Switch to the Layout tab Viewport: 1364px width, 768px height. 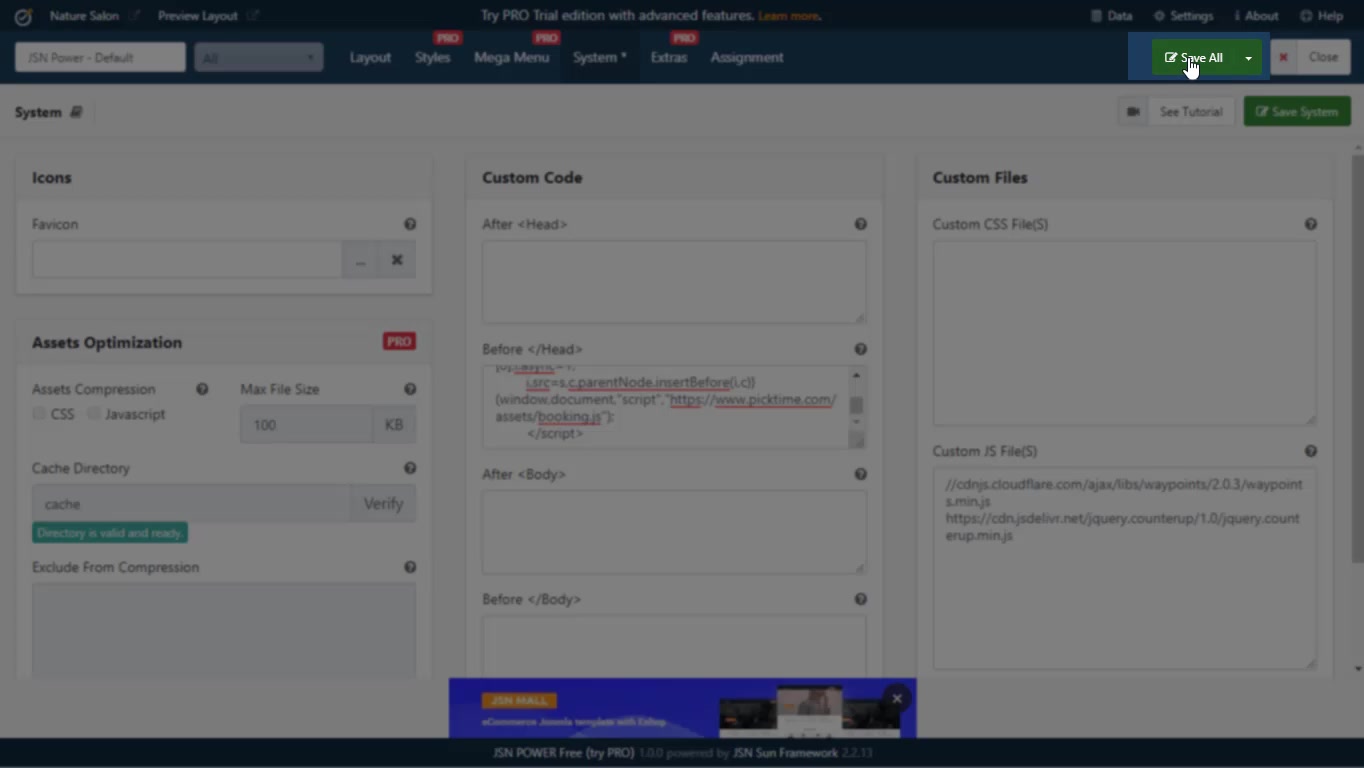pyautogui.click(x=370, y=58)
